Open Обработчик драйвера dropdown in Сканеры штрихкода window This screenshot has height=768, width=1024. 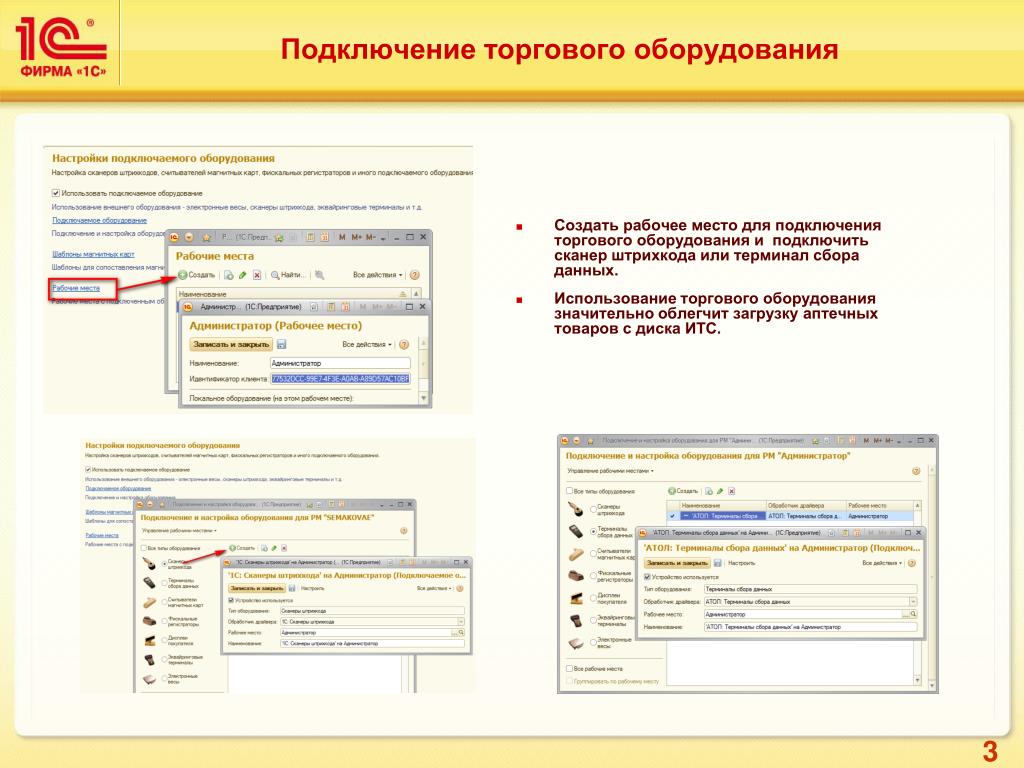click(460, 622)
